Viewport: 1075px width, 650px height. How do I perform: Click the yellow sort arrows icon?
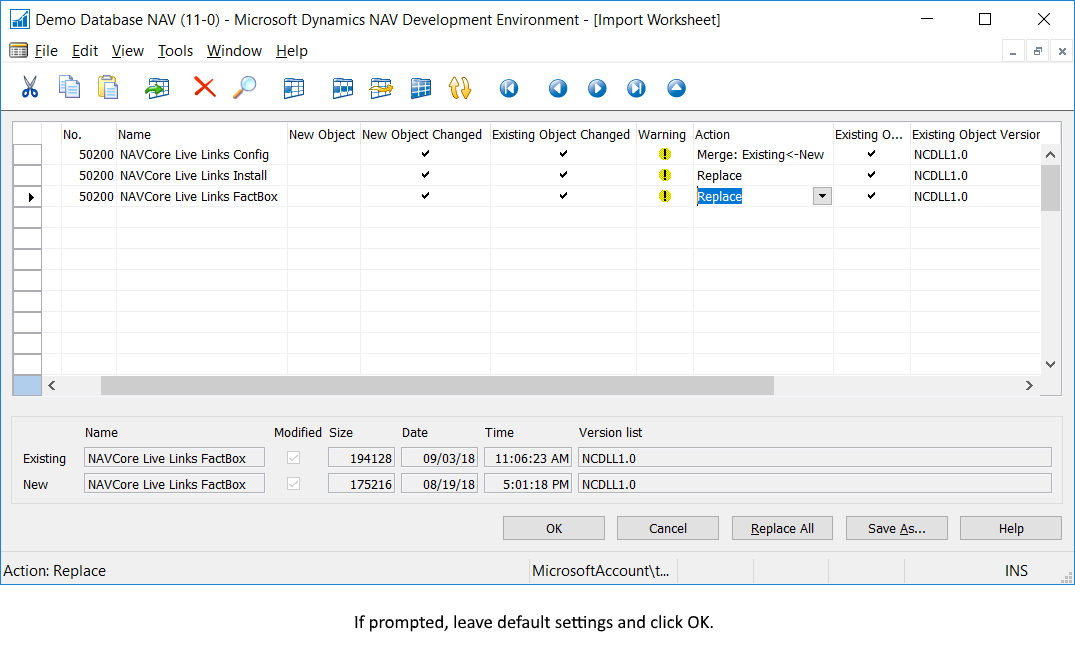tap(459, 88)
